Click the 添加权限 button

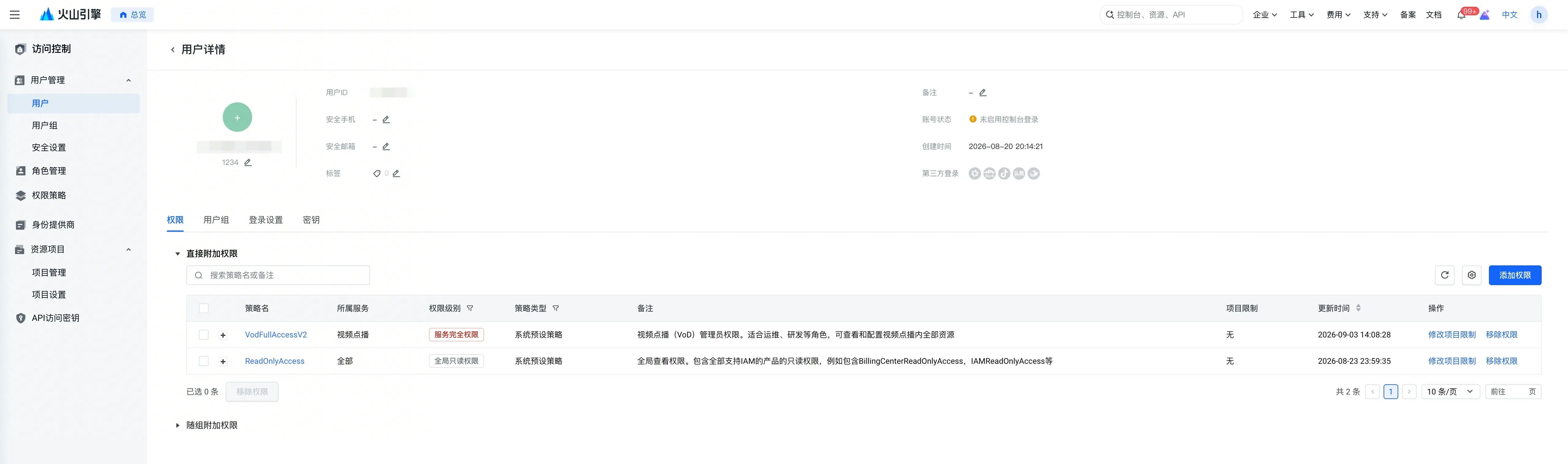(x=1514, y=275)
